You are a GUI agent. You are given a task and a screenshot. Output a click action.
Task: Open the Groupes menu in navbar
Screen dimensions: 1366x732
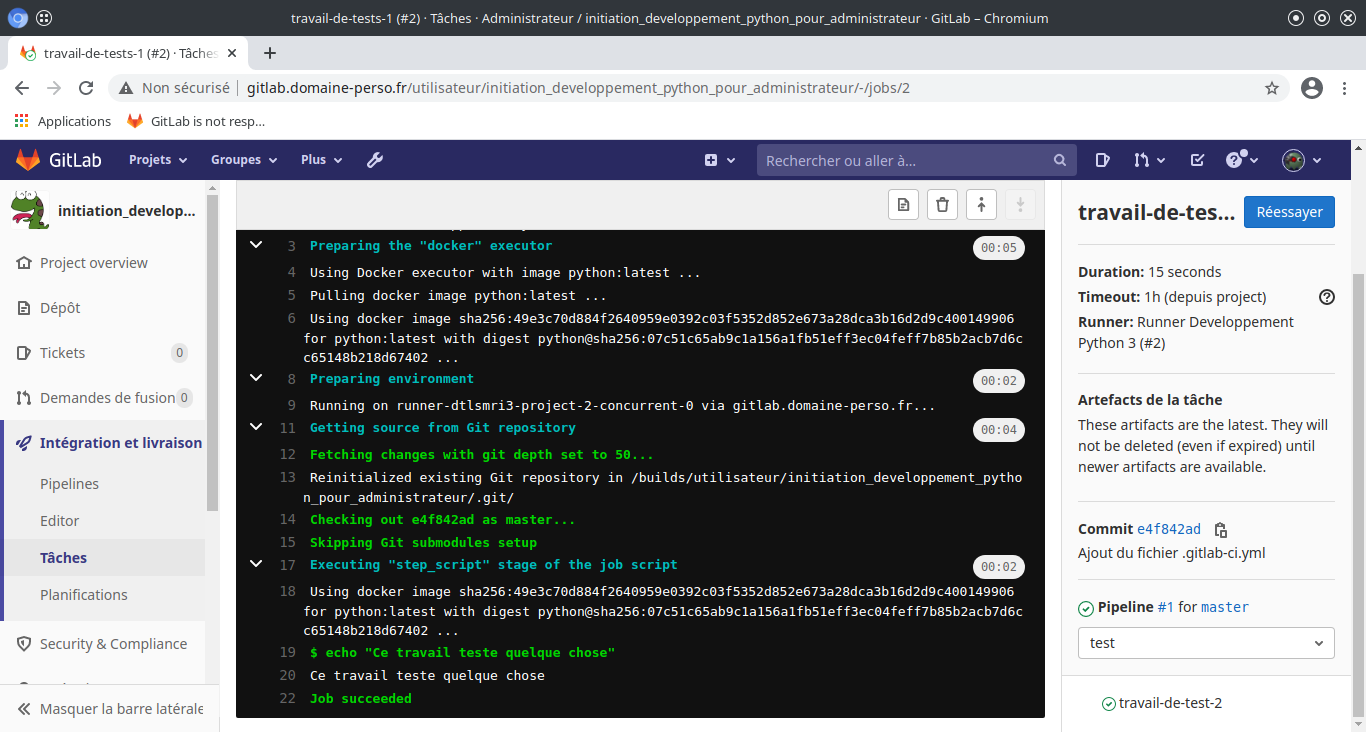pos(243,160)
